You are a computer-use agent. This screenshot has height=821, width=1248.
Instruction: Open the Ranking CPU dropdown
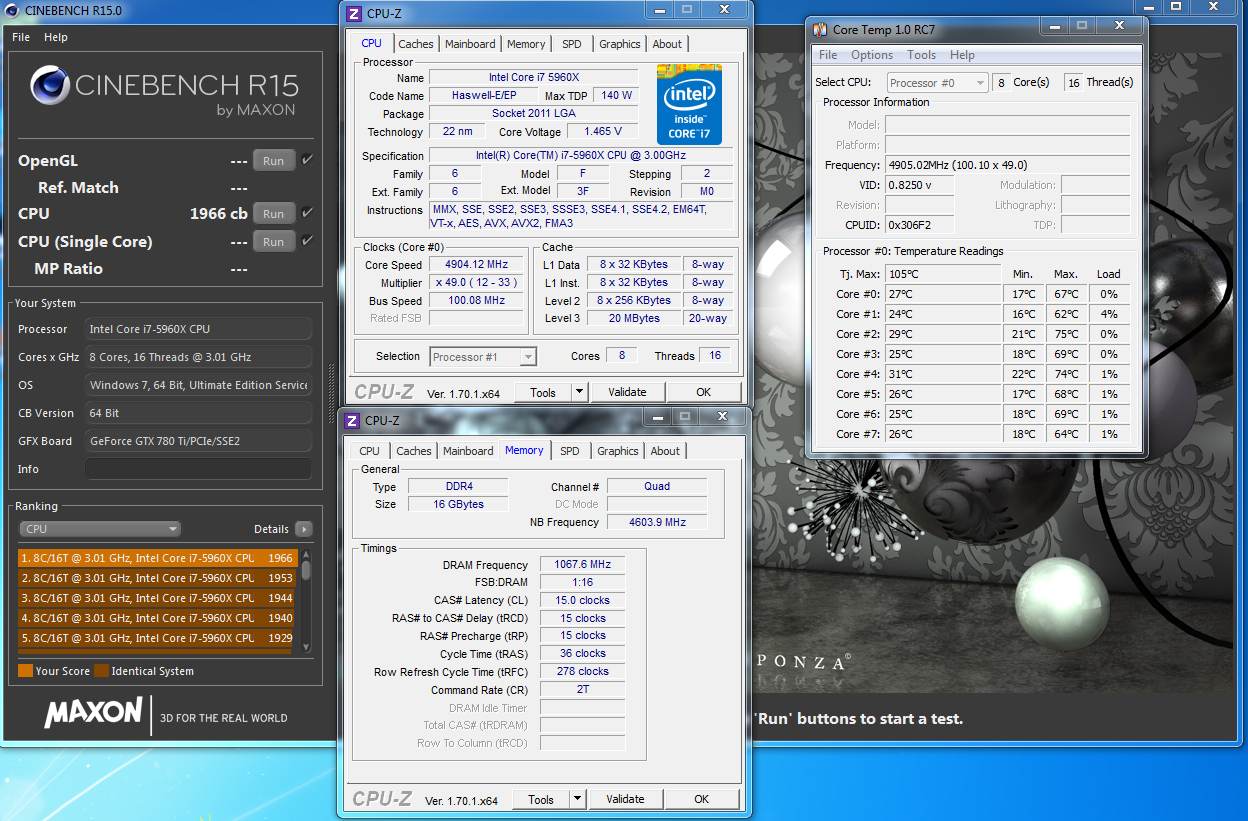[100, 529]
